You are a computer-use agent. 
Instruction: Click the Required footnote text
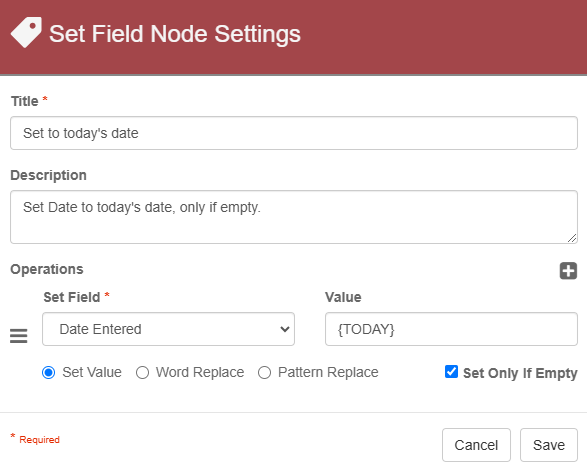click(39, 440)
